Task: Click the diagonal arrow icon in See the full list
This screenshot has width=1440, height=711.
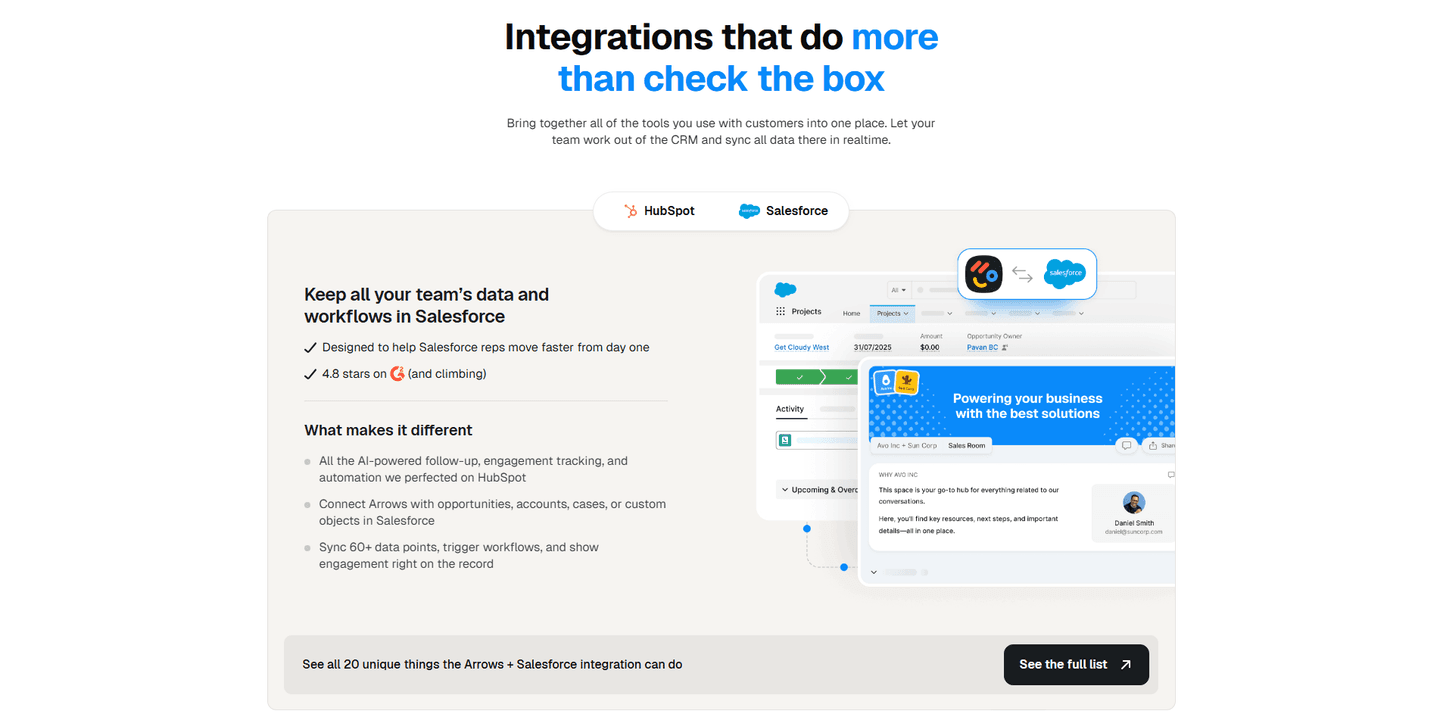Action: tap(1125, 664)
